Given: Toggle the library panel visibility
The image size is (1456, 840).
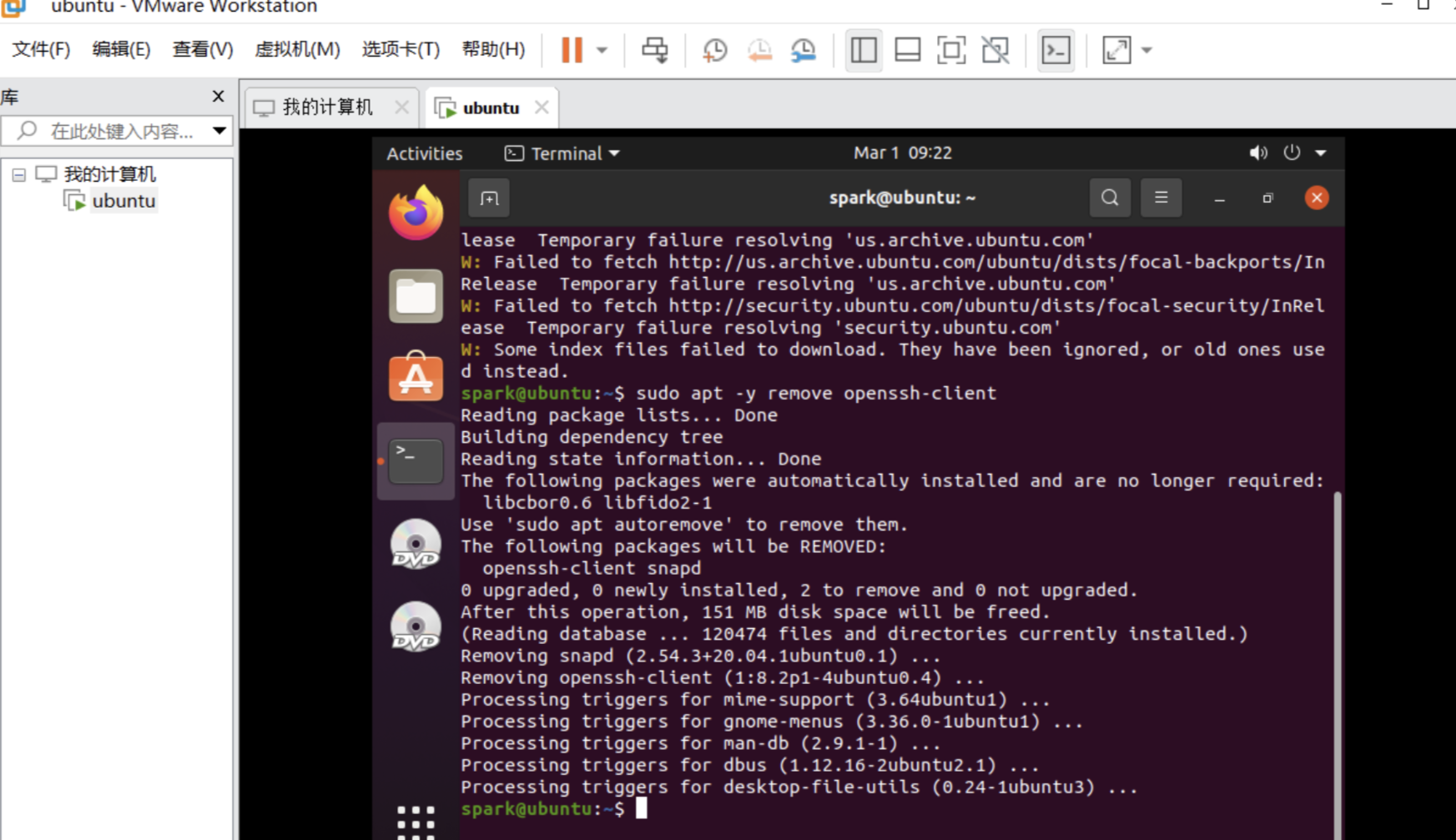Looking at the screenshot, I should (863, 50).
